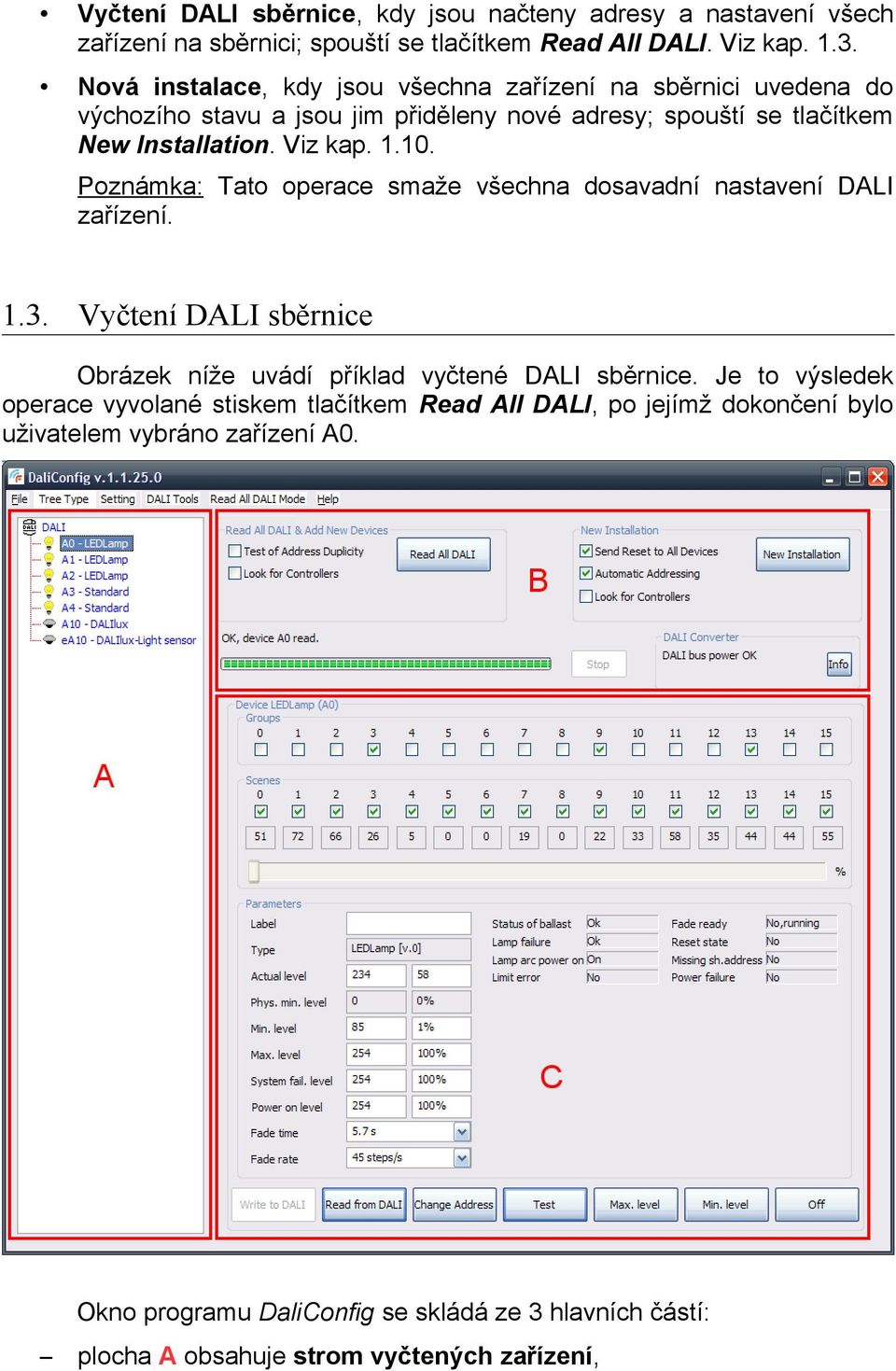Click the sensor icon beside A10 - DALIlux
Image resolution: width=896 pixels, height=1371 pixels.
49,623
